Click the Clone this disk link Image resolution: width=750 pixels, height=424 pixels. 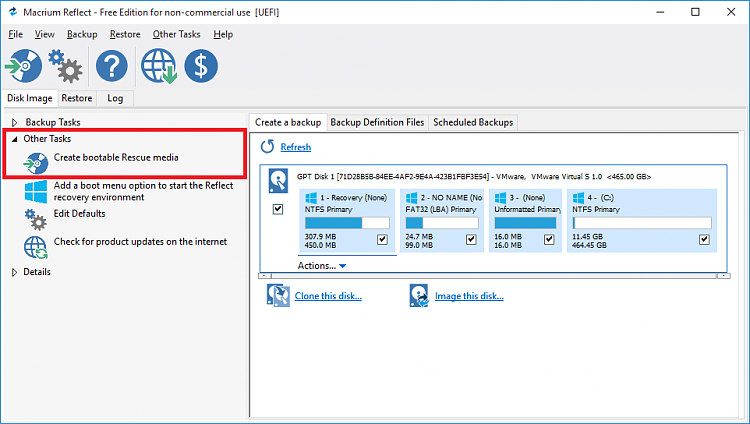[328, 296]
